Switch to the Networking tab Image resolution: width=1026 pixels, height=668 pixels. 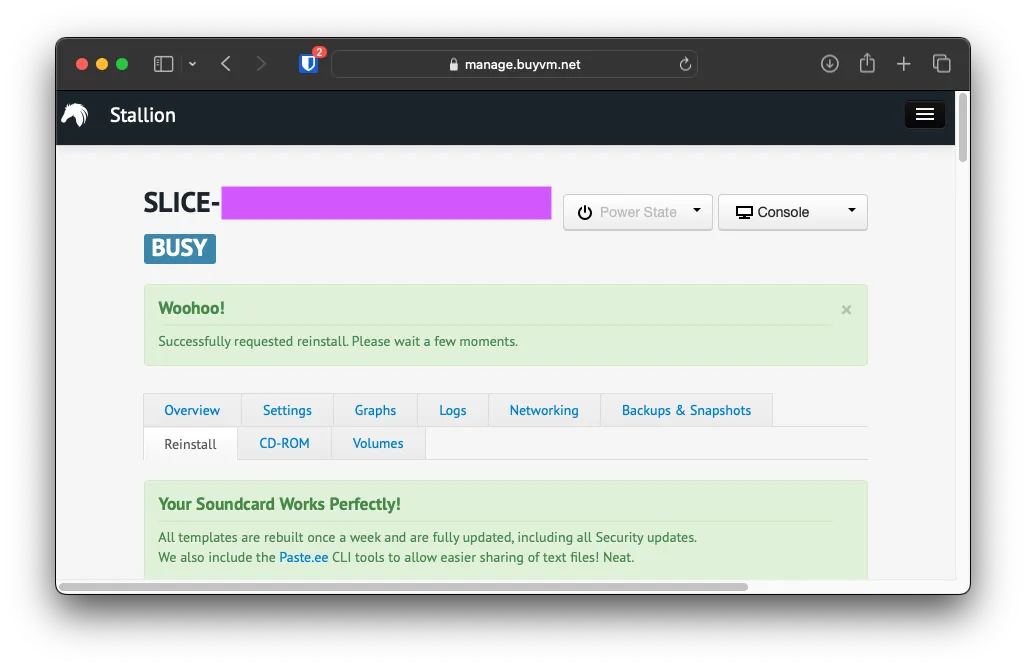pos(544,410)
